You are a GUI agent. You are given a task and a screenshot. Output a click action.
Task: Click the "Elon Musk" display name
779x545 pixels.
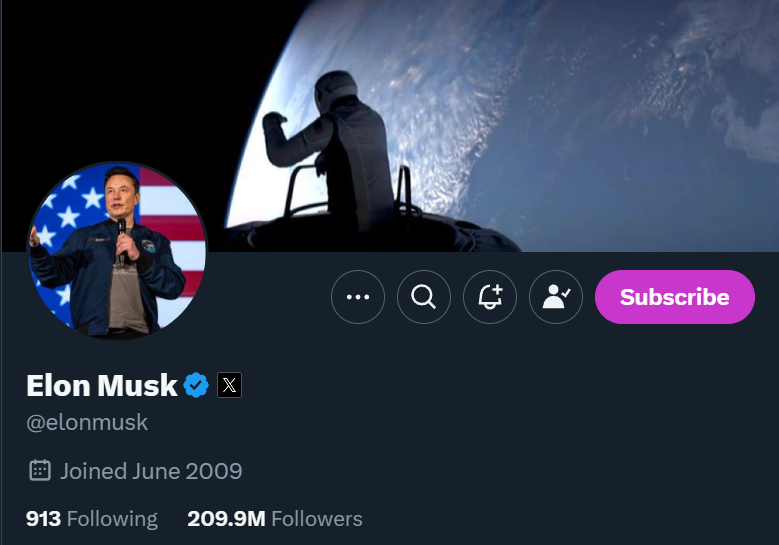pyautogui.click(x=101, y=385)
